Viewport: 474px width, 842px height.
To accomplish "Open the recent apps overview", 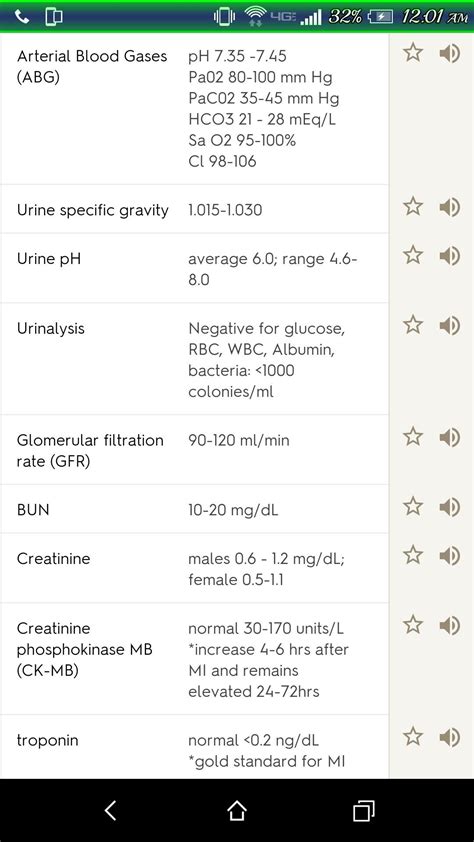I will [363, 810].
